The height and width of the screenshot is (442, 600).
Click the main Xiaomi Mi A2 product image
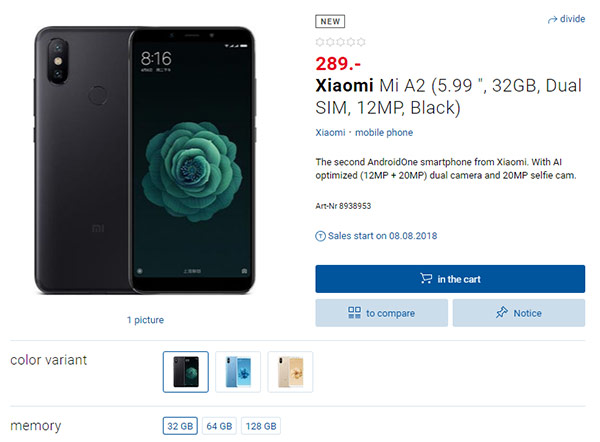(145, 160)
